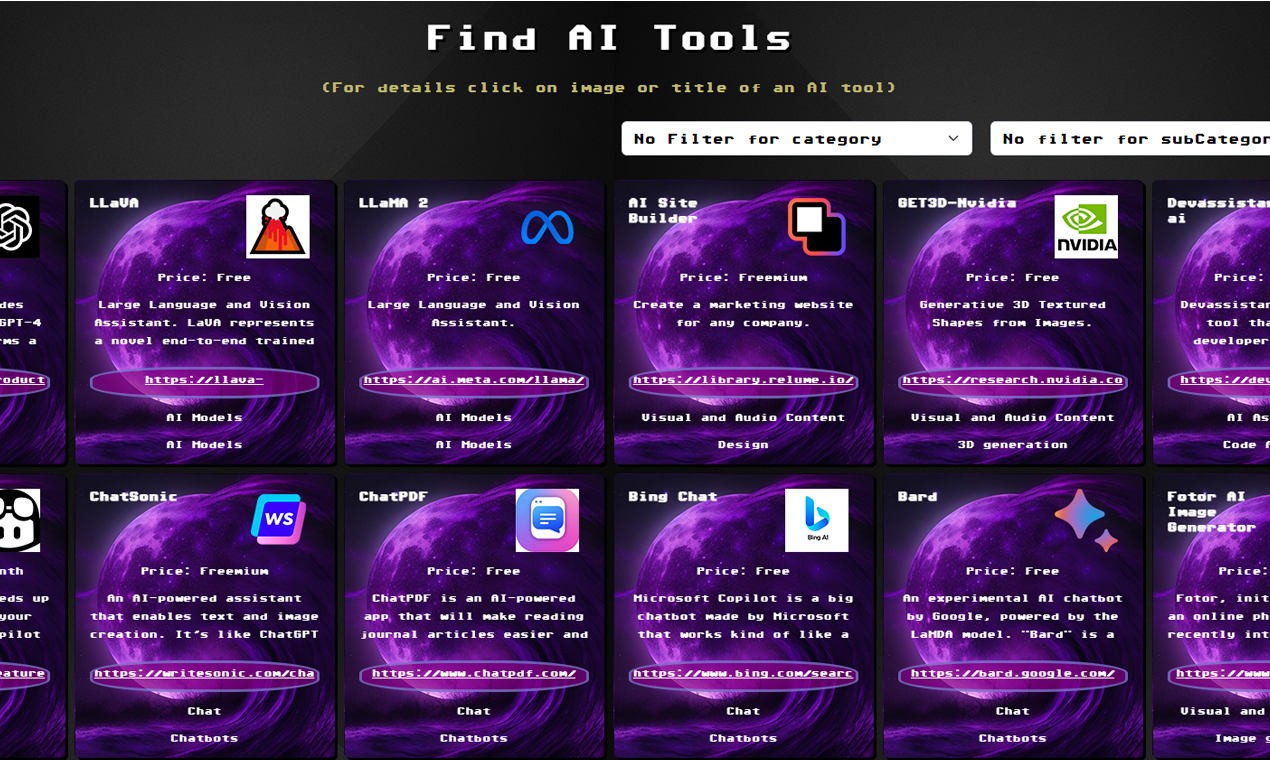Open the research.nvidia.com link
The width and height of the screenshot is (1270, 760).
click(1012, 380)
